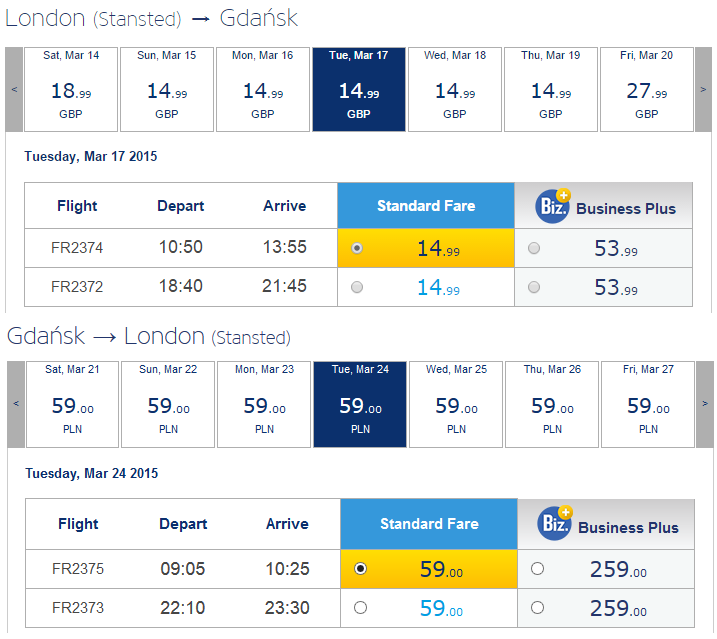Click the return Business Plus Biz icon

pyautogui.click(x=555, y=523)
